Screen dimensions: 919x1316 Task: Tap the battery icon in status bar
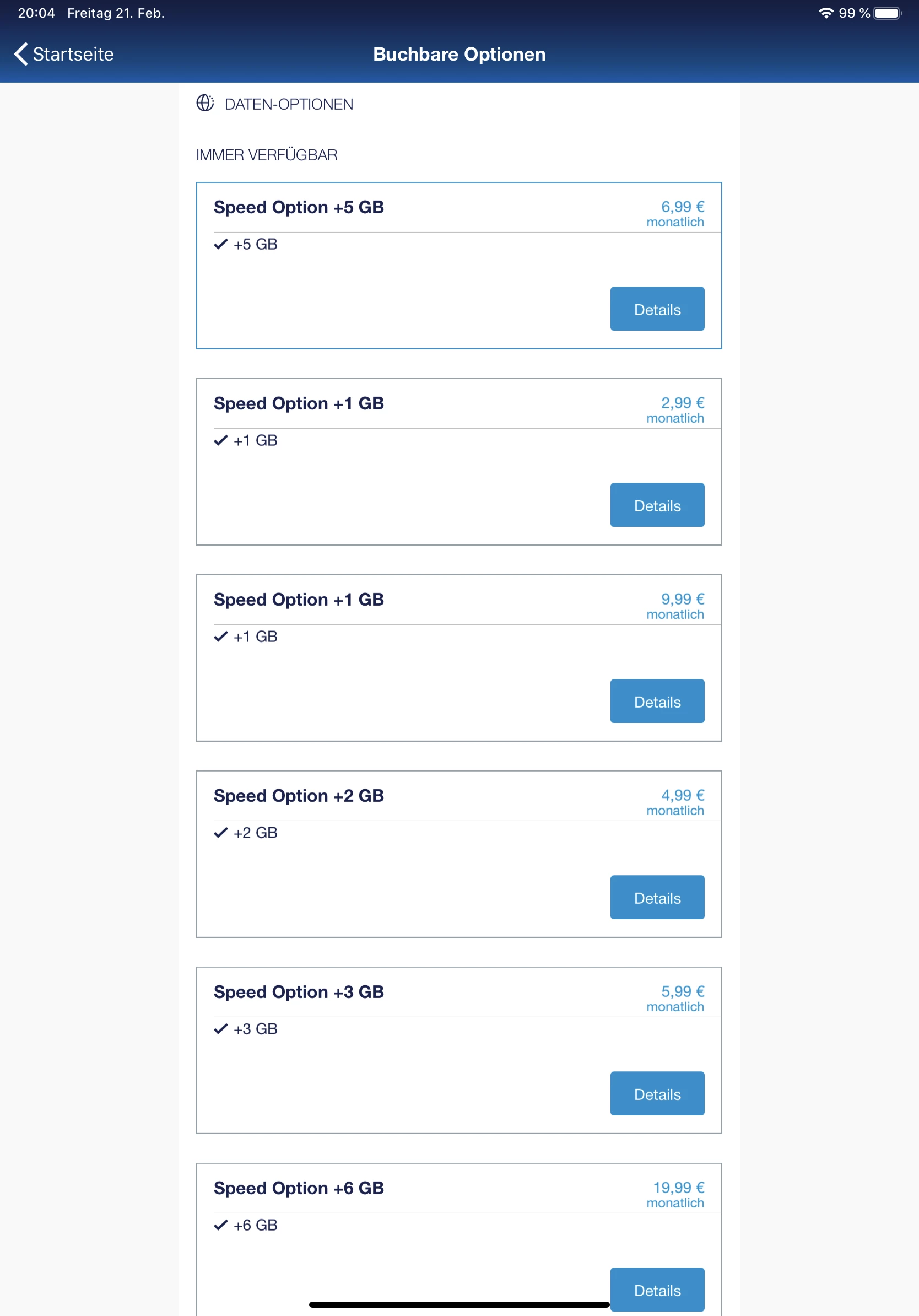click(x=887, y=13)
